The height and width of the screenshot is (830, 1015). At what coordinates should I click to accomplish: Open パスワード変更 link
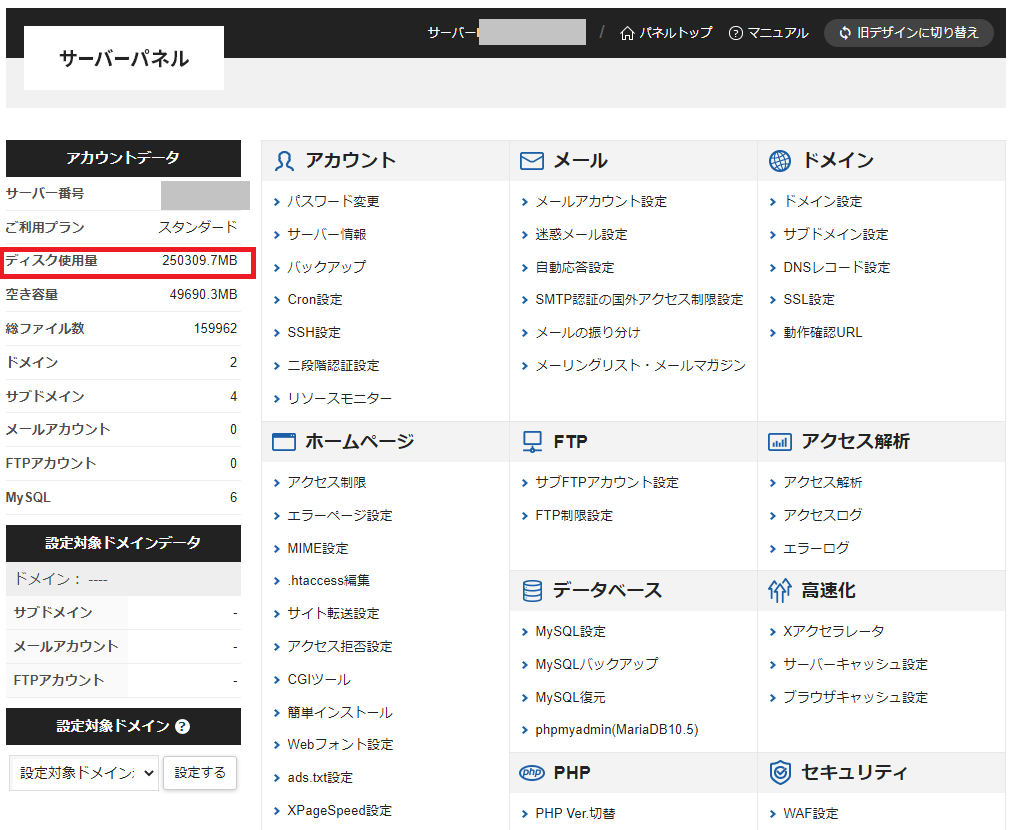333,201
